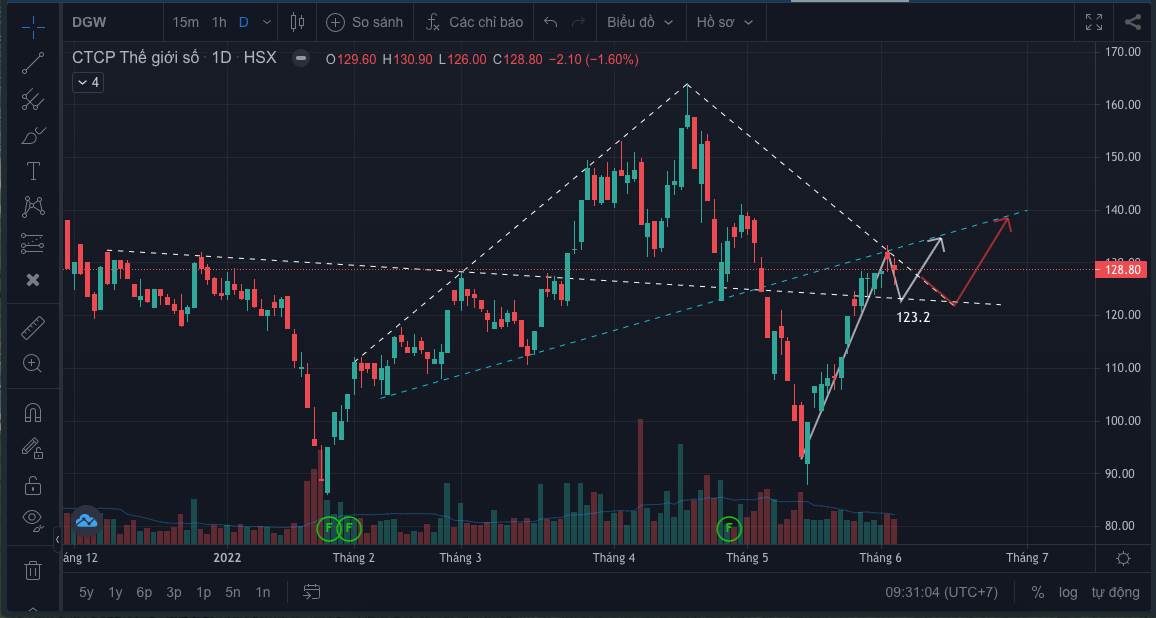Enter fullscreen chart mode

tap(1094, 22)
